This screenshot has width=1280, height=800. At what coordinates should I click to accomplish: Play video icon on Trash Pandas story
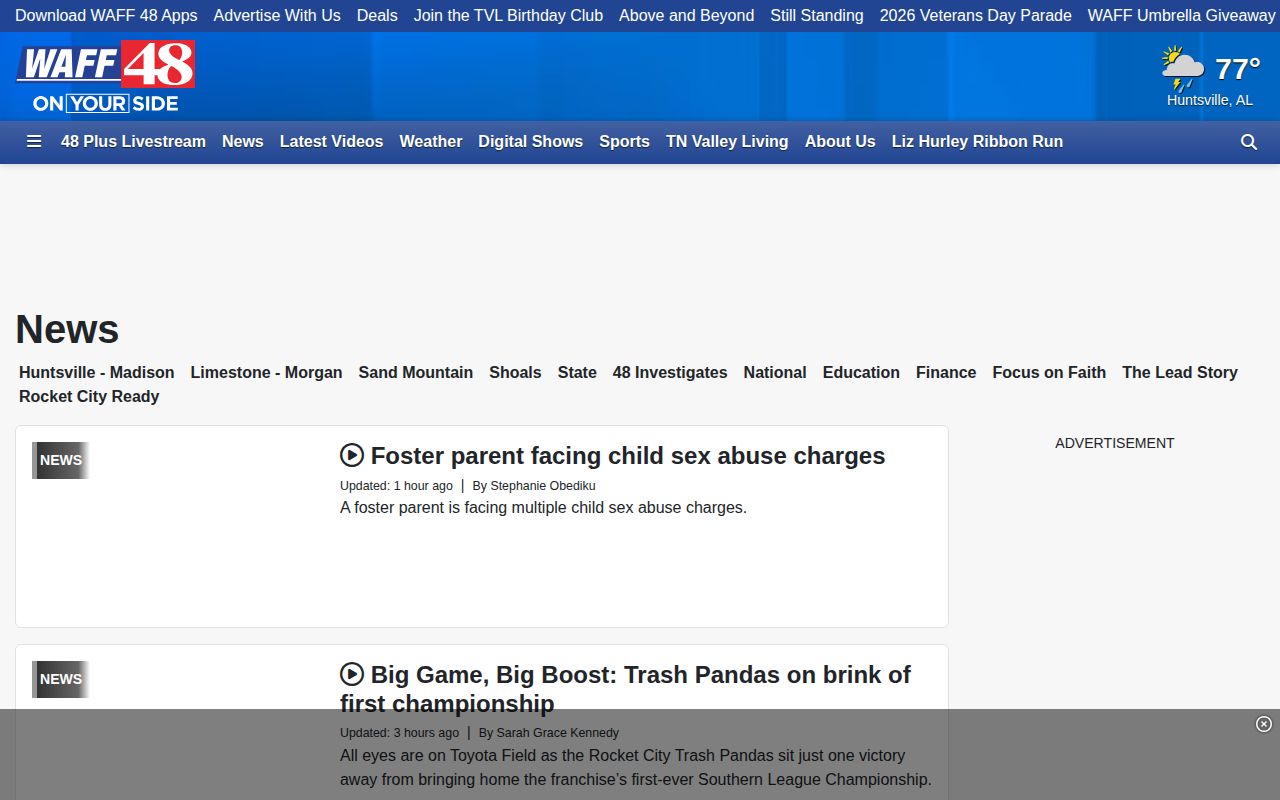[352, 674]
